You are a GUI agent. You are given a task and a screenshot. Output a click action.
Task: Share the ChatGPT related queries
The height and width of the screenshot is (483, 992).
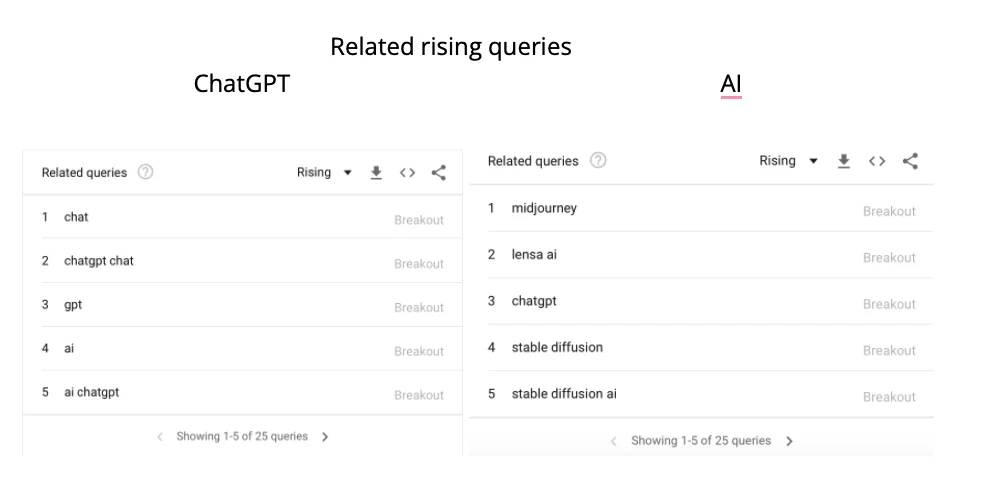[438, 173]
